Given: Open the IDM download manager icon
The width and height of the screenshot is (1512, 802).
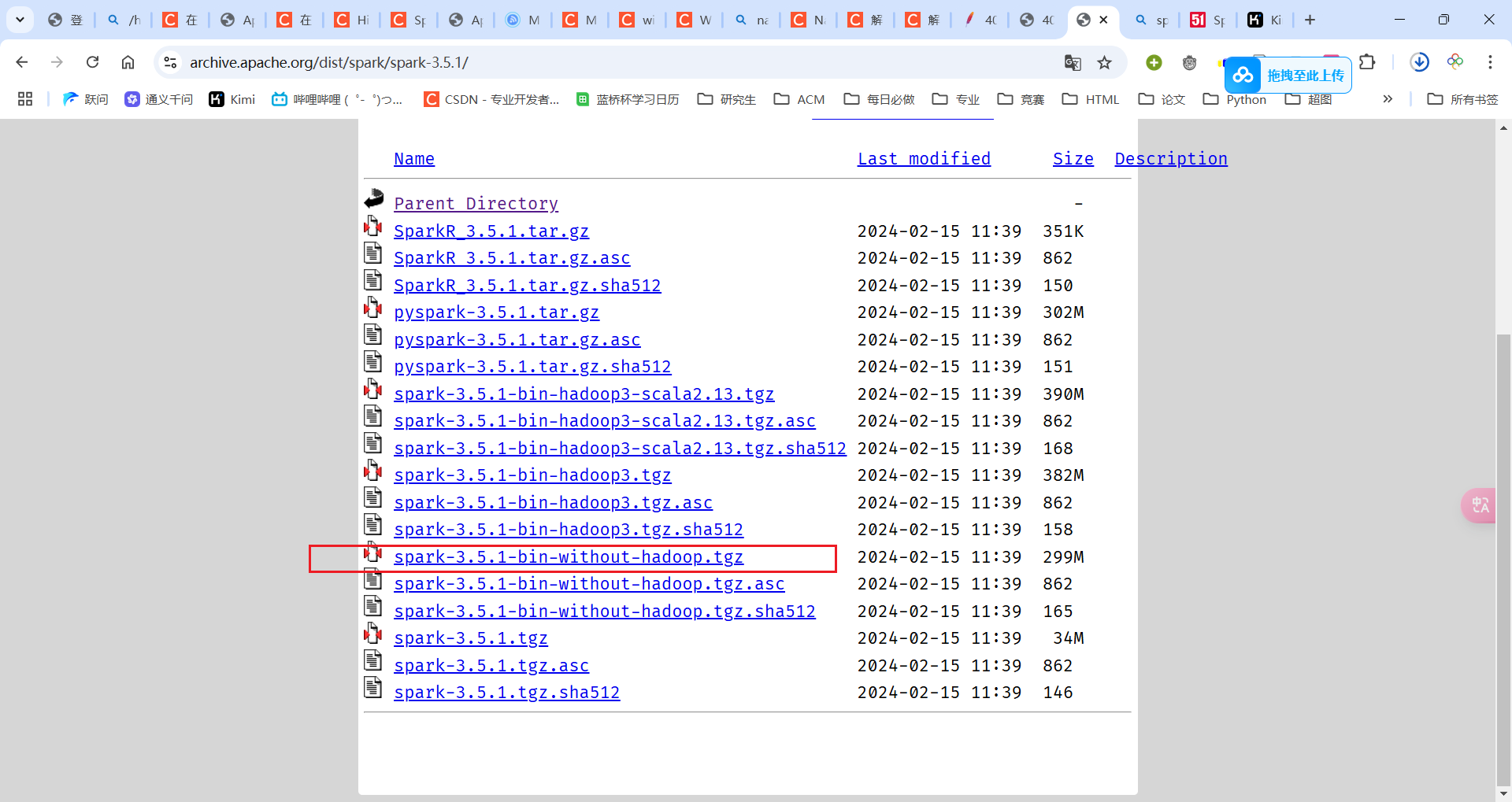Looking at the screenshot, I should (1420, 61).
